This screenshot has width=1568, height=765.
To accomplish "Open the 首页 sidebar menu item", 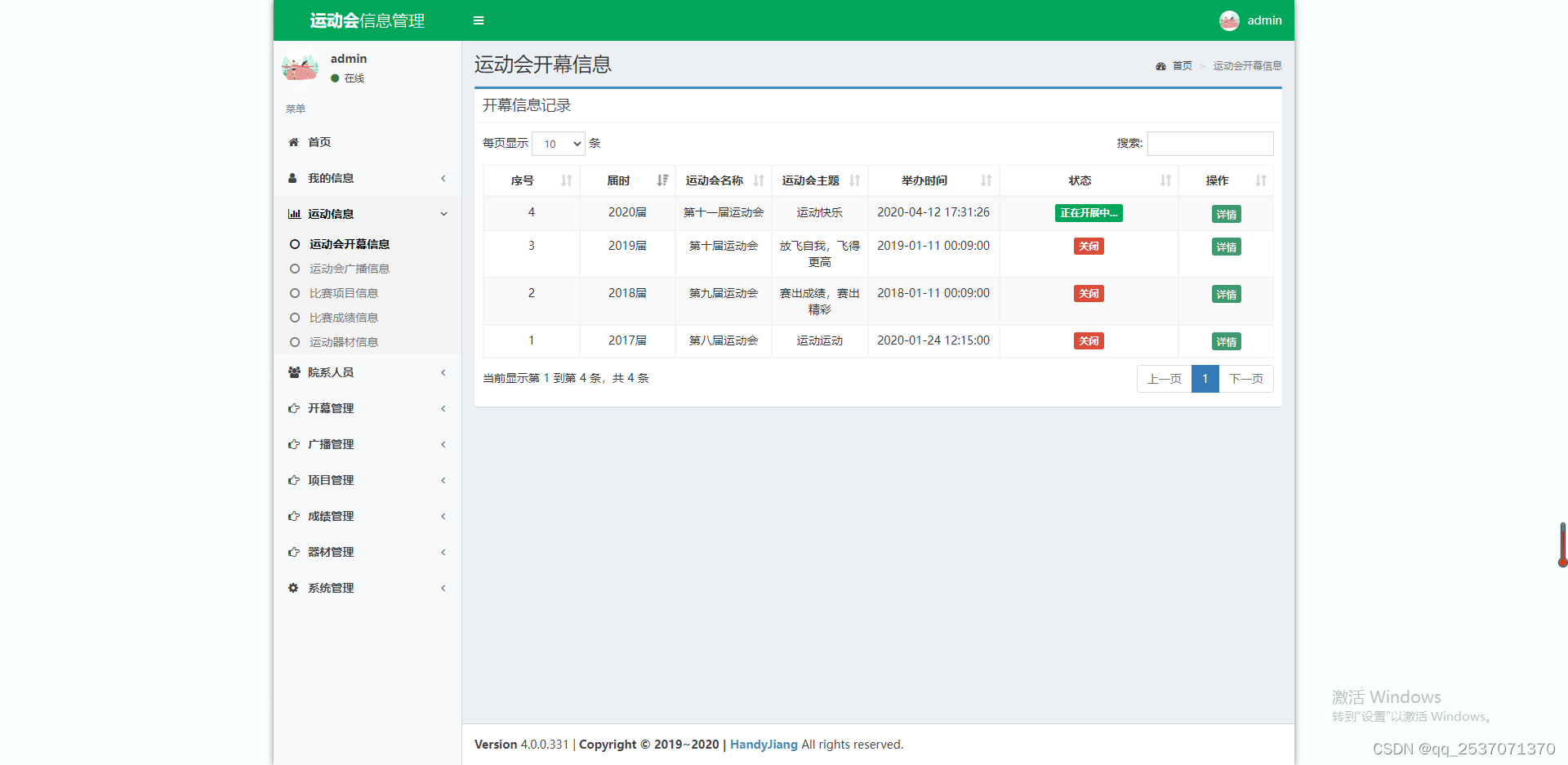I will [367, 142].
